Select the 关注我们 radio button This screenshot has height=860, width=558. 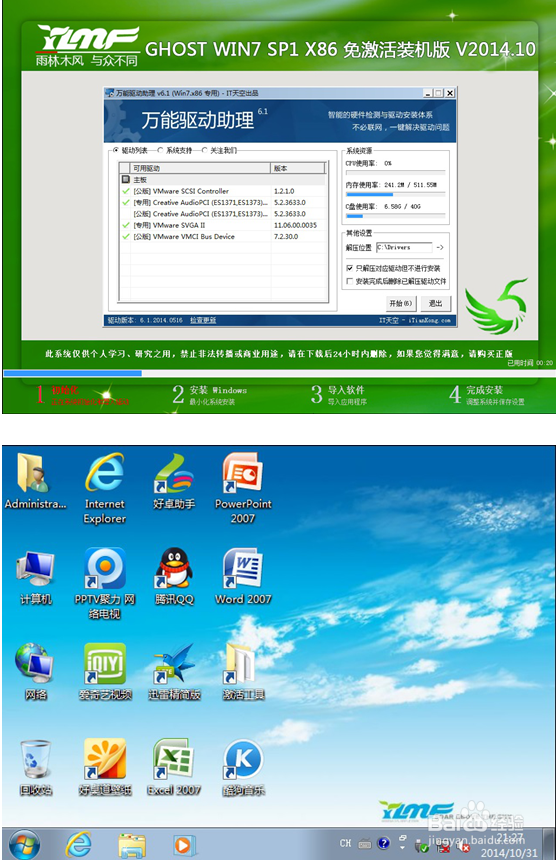click(x=205, y=150)
